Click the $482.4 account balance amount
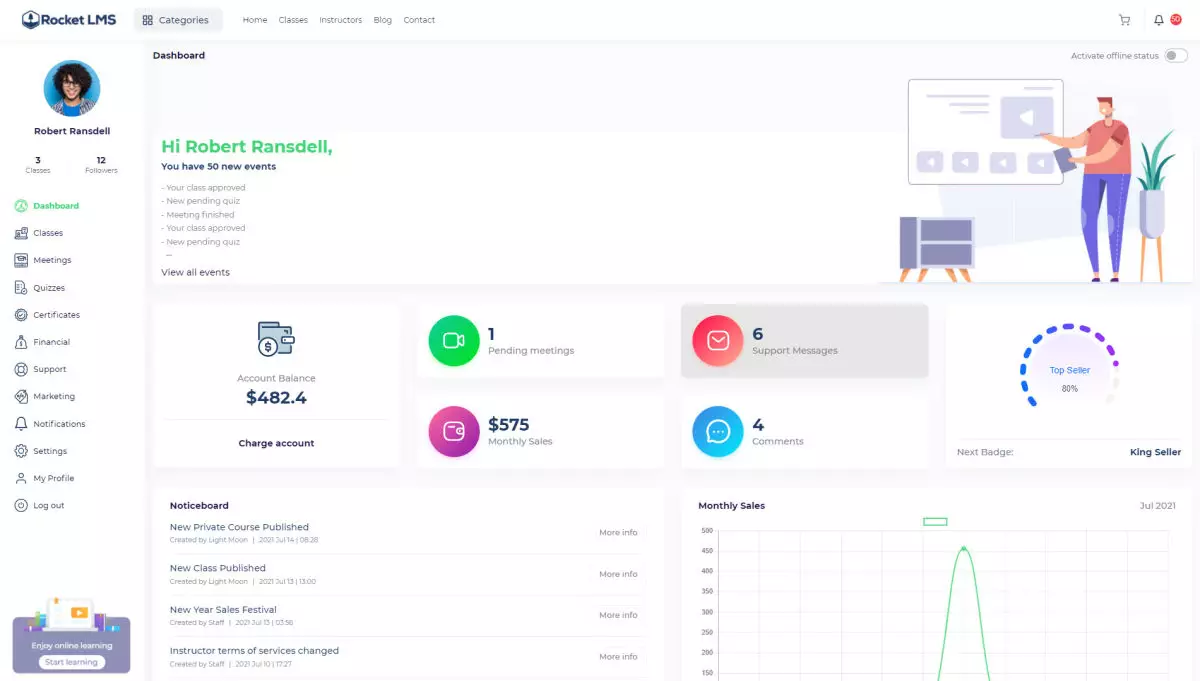The width and height of the screenshot is (1200, 681). click(x=276, y=398)
